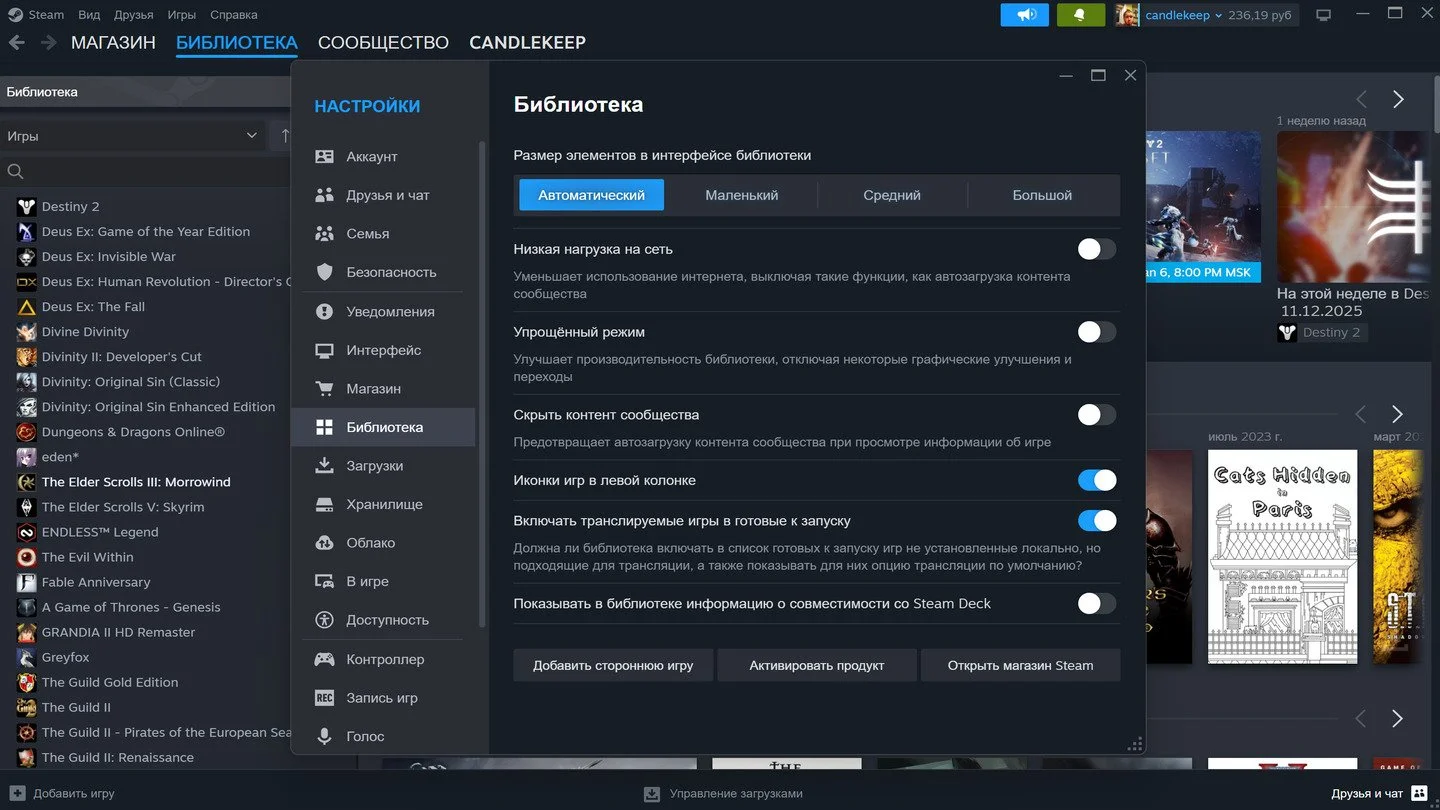Open Cats Hidden in Paris cover
Viewport: 1440px width, 810px height.
(1283, 557)
